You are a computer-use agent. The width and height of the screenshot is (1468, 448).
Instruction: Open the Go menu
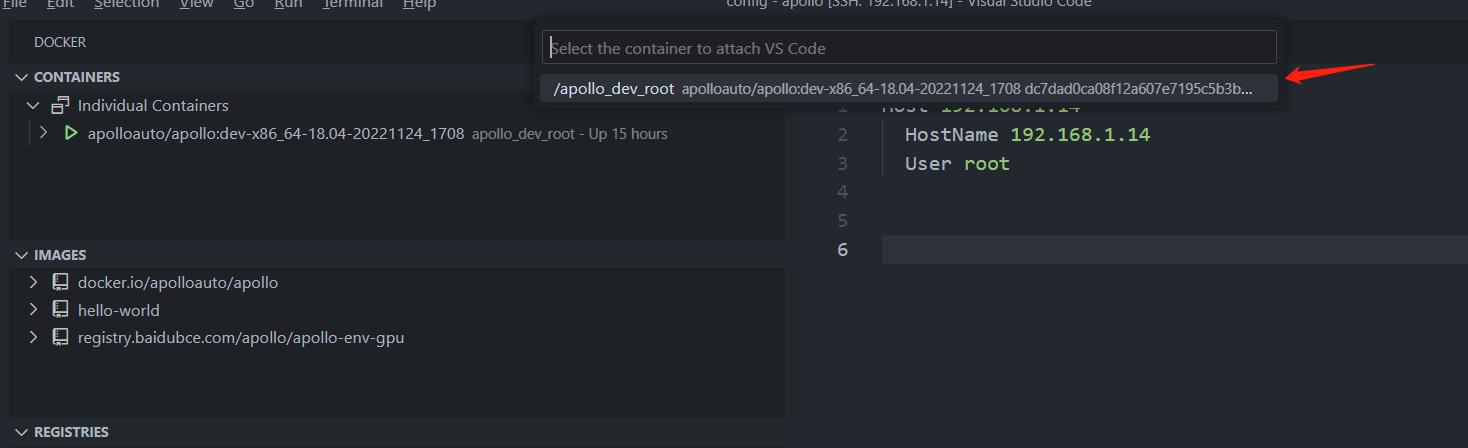pyautogui.click(x=244, y=4)
